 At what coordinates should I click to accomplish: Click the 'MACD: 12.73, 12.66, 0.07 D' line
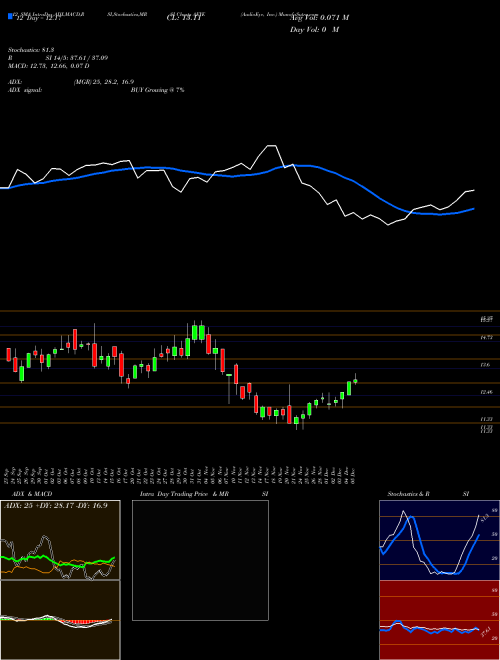pyautogui.click(x=48, y=66)
